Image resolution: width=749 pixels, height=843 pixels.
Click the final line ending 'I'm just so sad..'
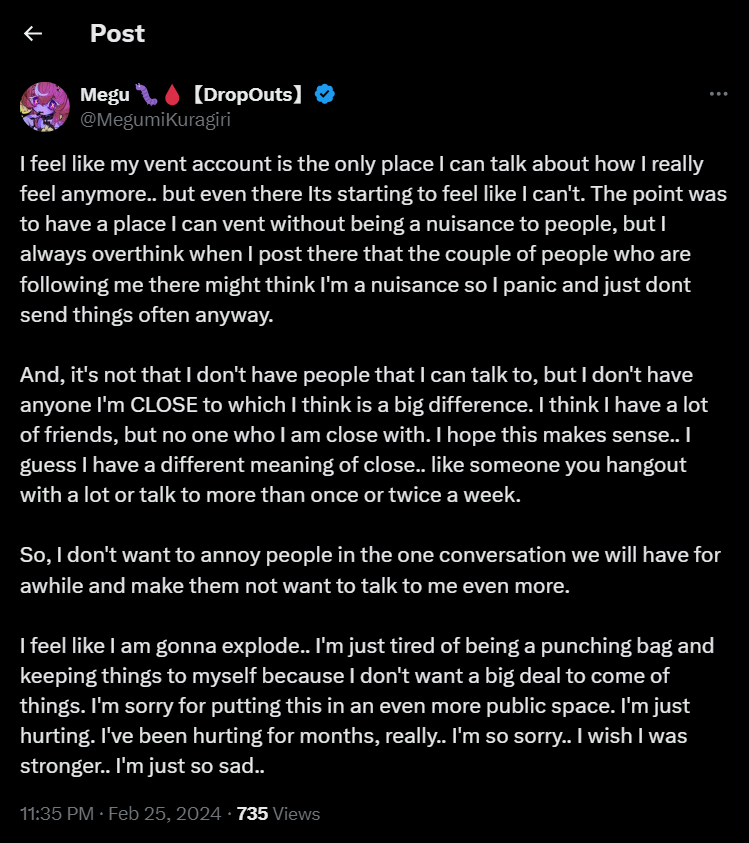point(142,766)
